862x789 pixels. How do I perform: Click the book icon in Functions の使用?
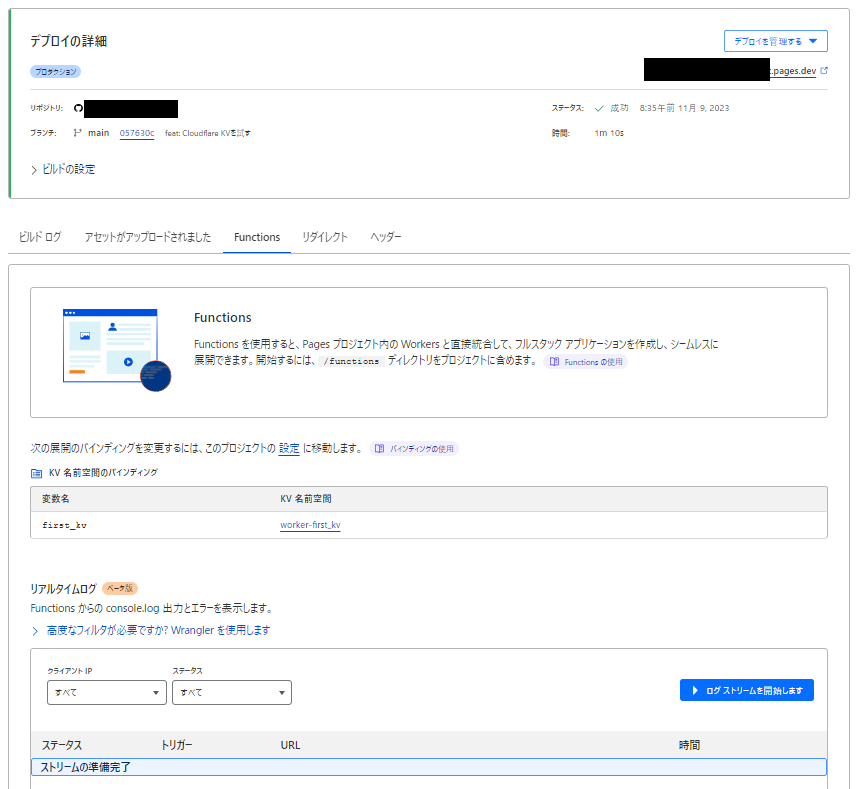(x=554, y=362)
